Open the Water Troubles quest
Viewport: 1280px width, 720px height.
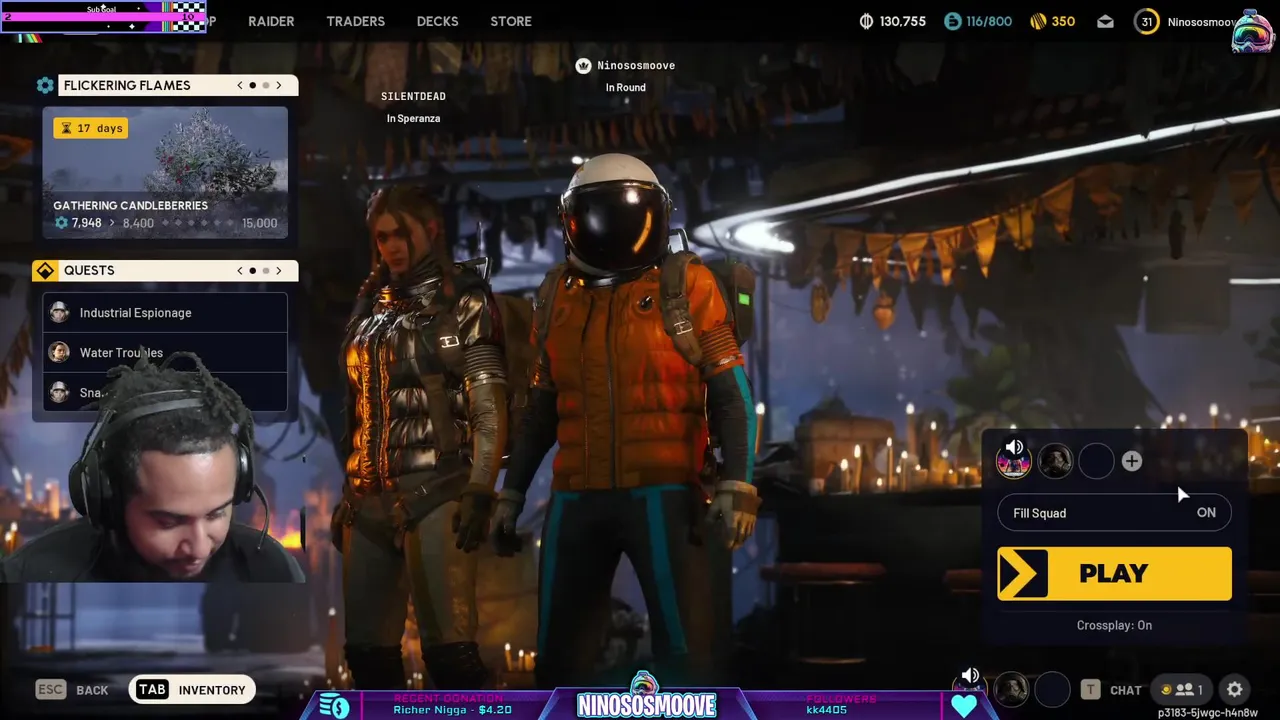[x=165, y=352]
